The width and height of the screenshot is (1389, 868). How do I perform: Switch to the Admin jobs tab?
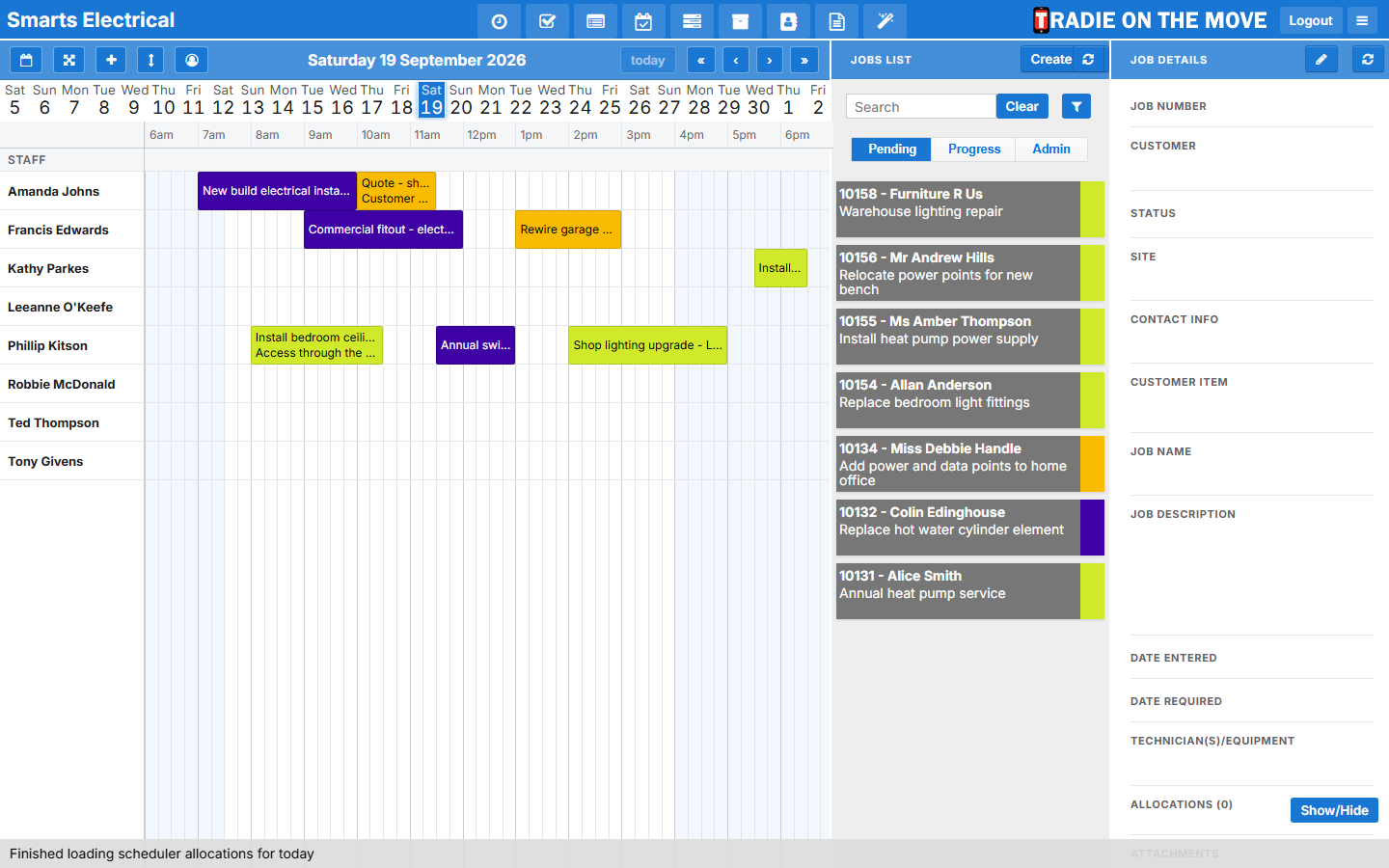pyautogui.click(x=1051, y=149)
